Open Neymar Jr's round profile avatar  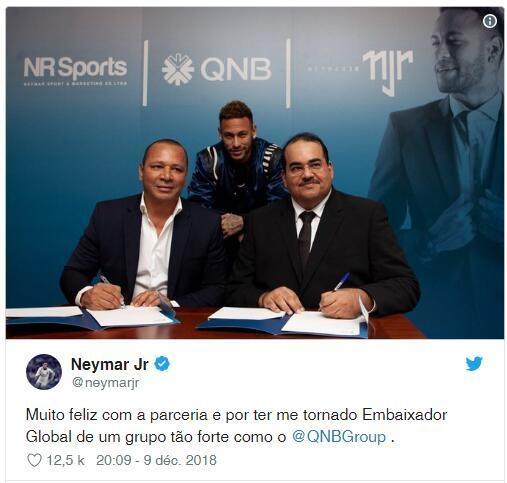click(x=44, y=372)
